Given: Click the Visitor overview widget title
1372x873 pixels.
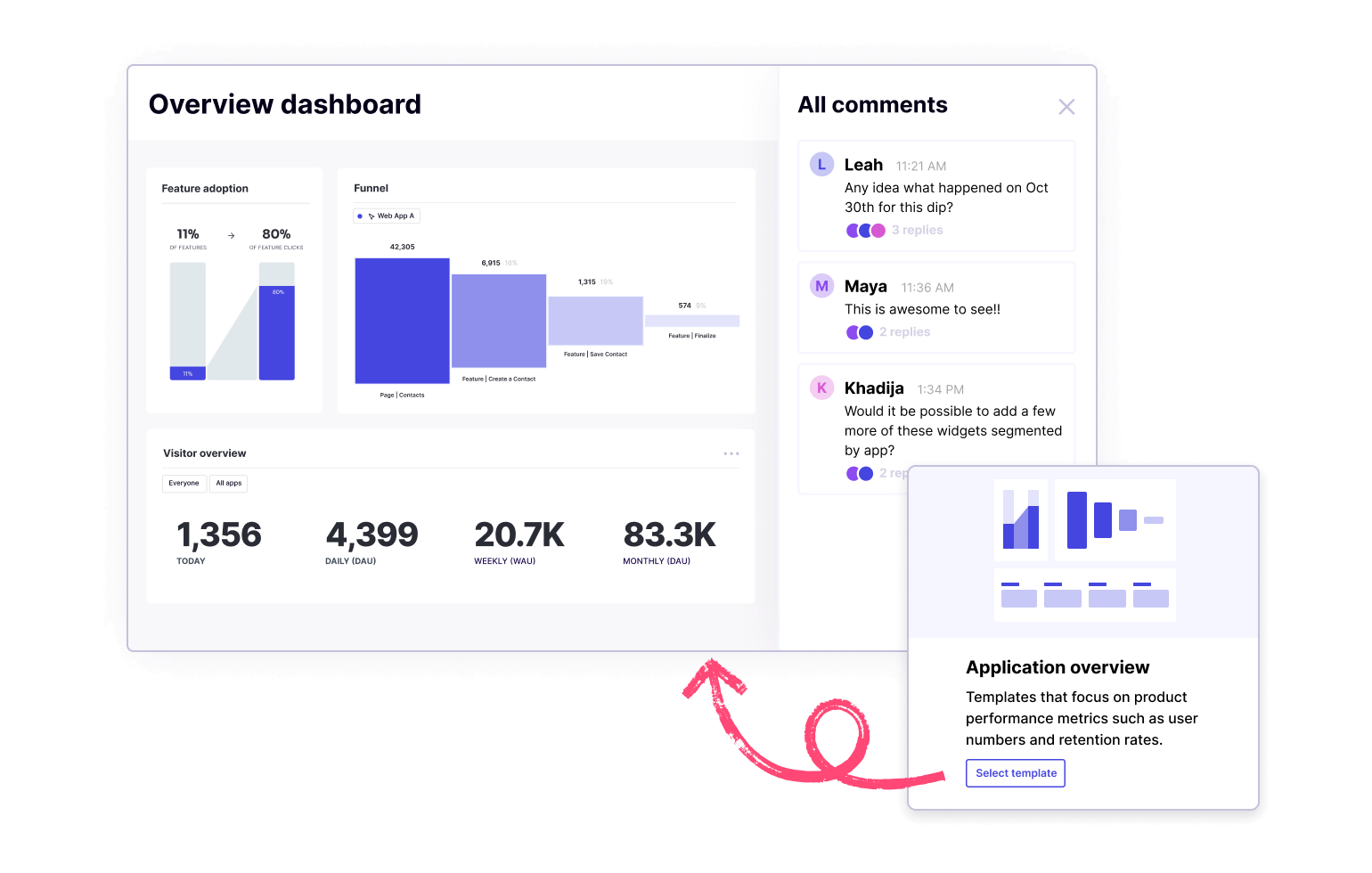Looking at the screenshot, I should (x=205, y=453).
